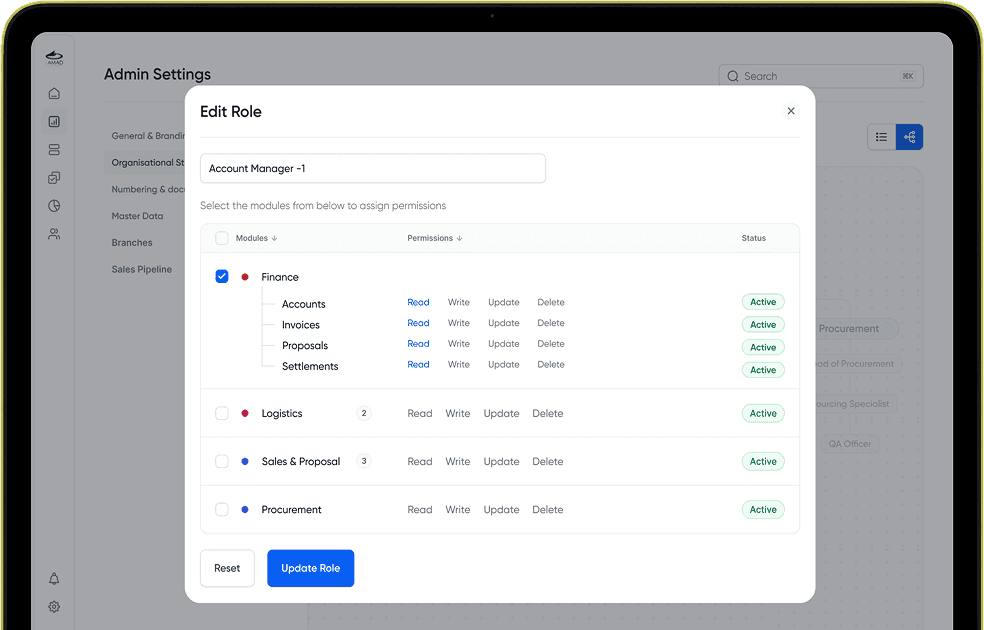Click the Account Manager role name field
Screen dimensions: 984x630
click(373, 169)
